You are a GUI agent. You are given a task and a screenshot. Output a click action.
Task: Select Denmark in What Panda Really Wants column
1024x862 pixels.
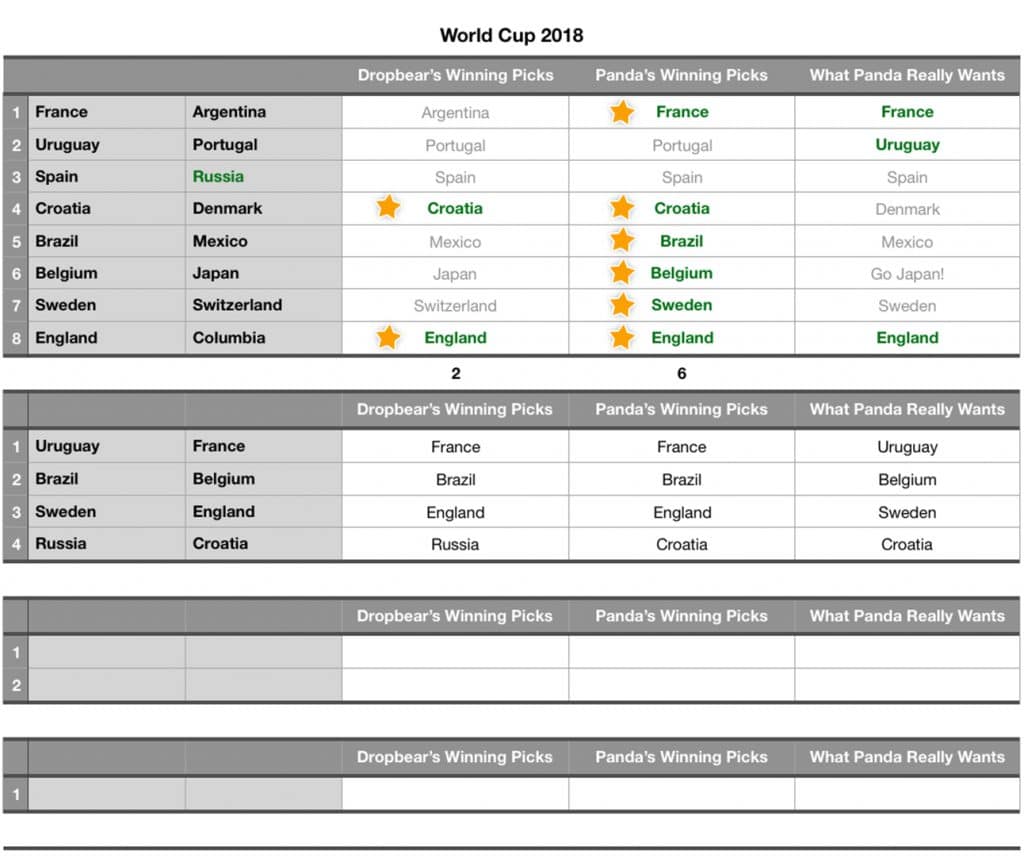pyautogui.click(x=907, y=209)
